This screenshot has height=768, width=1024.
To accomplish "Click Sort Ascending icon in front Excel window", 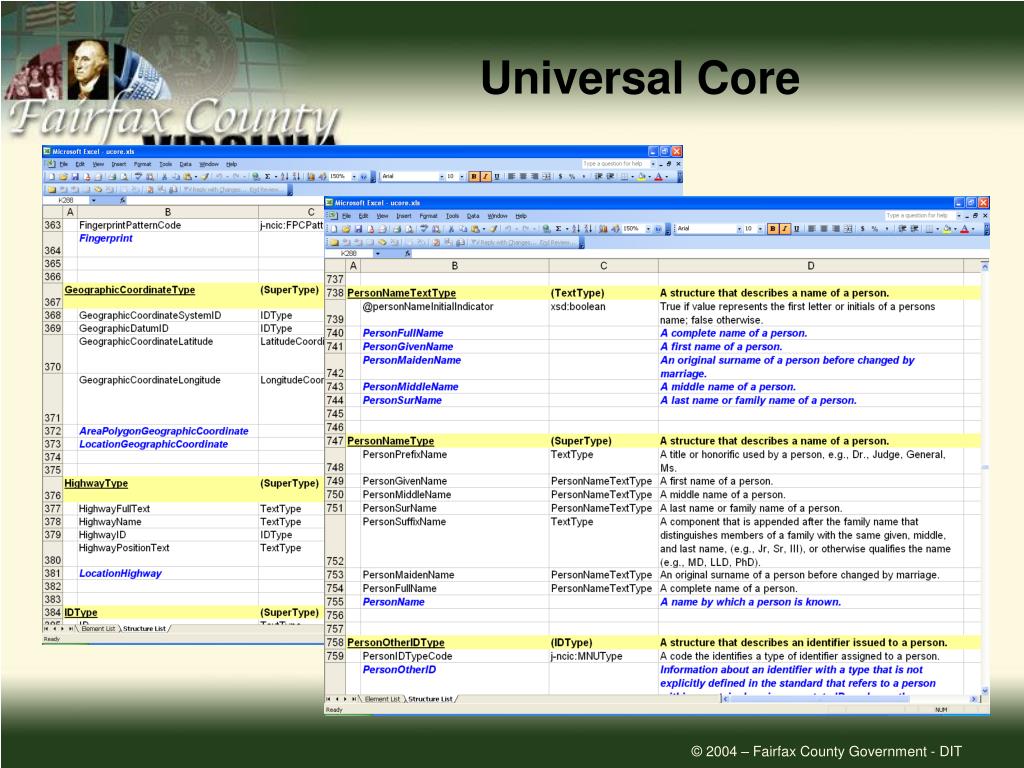I will click(x=576, y=229).
